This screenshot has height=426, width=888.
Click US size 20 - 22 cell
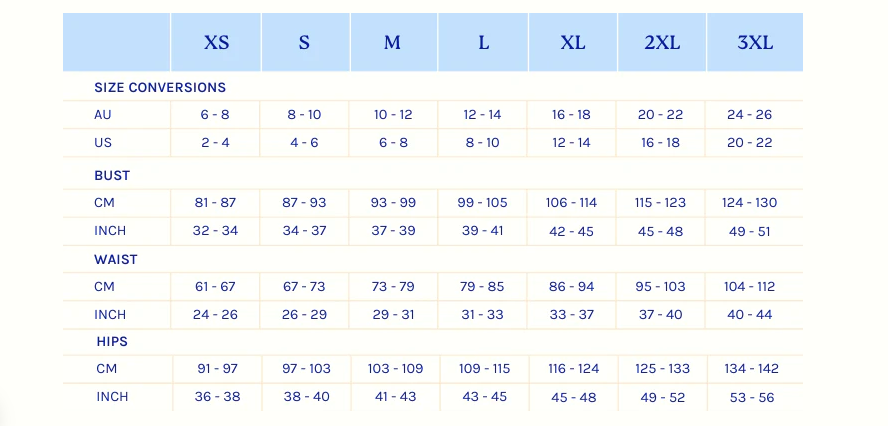[750, 143]
